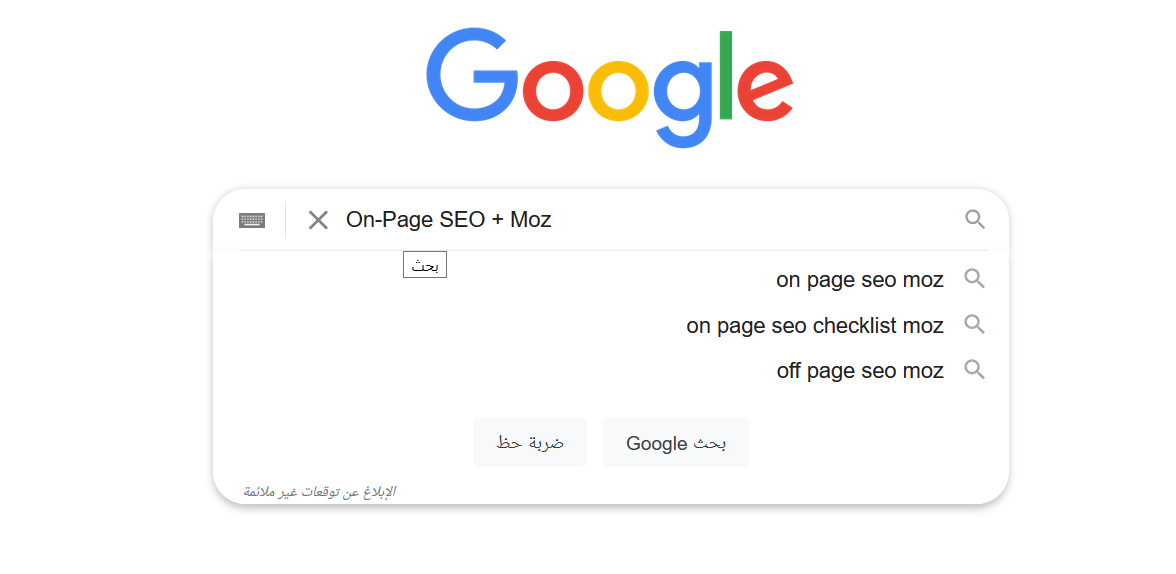Open the 'الإبلاغ عن توقعات غير ملائمة' link
1176x574 pixels.
click(x=320, y=491)
